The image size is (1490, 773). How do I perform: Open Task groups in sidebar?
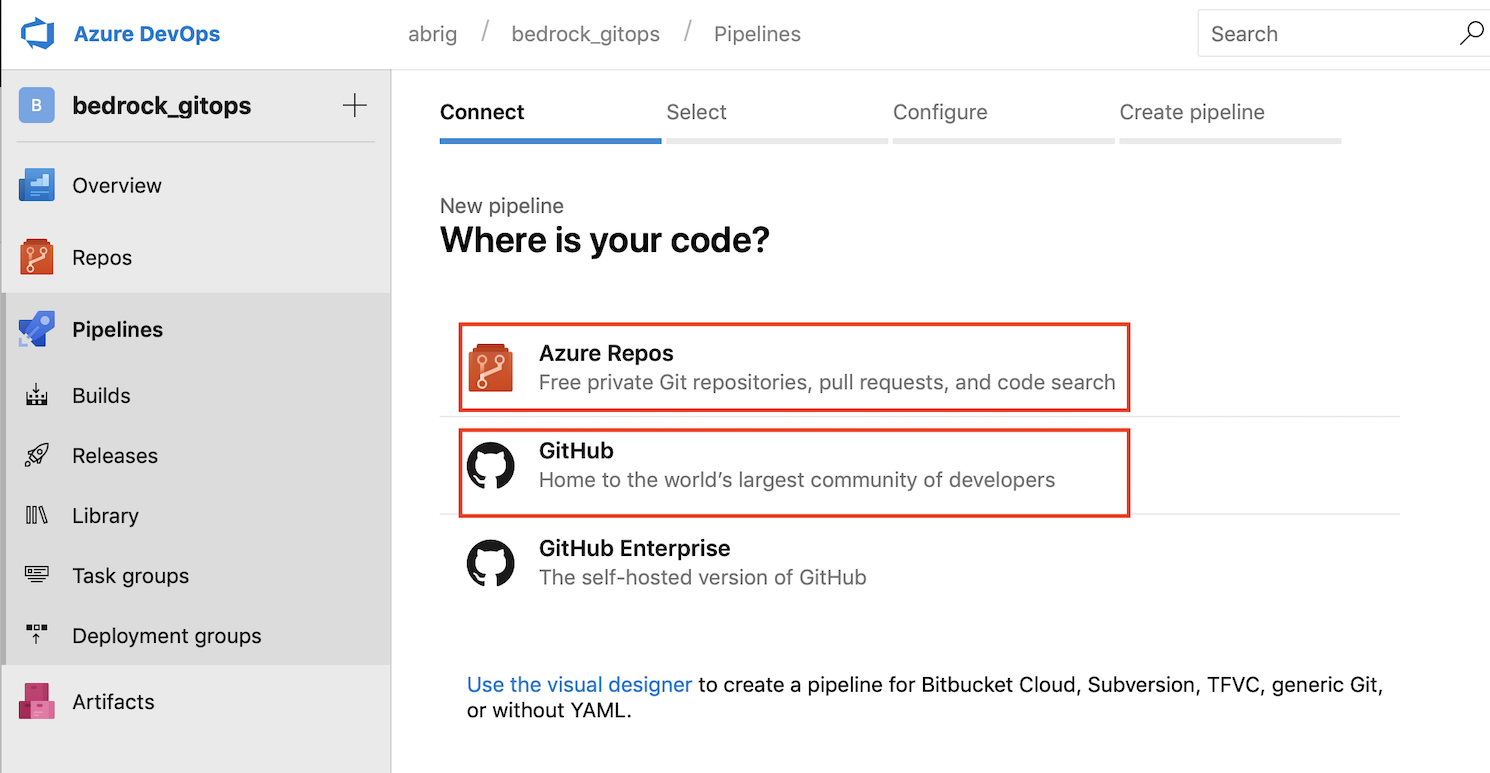(131, 576)
